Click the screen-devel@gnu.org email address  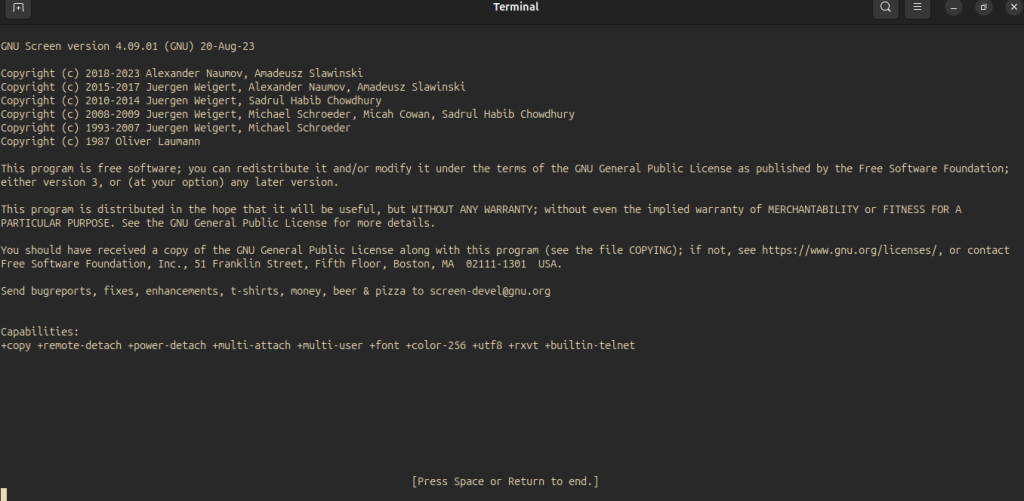pos(490,291)
